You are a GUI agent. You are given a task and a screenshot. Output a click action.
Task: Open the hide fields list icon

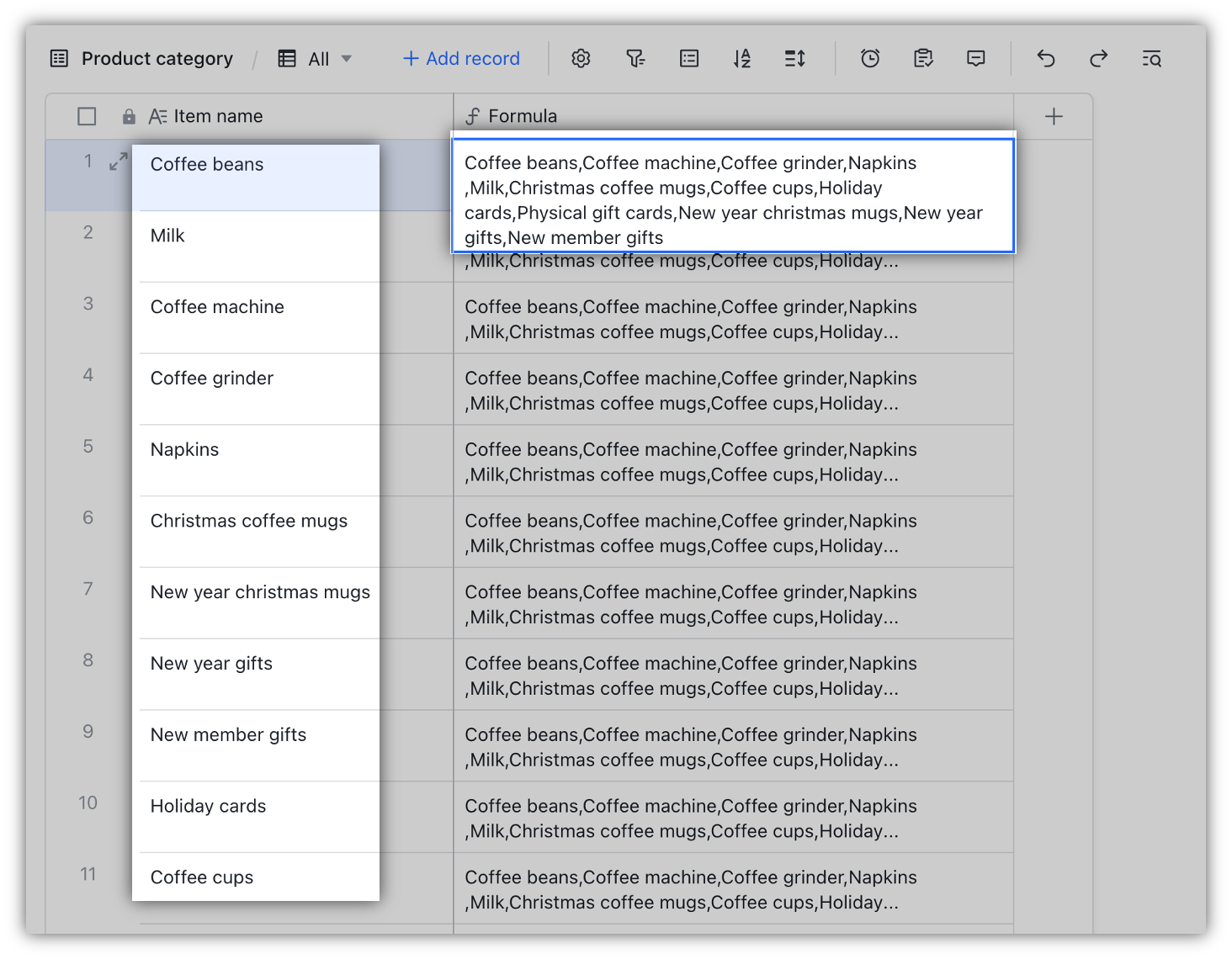click(688, 58)
